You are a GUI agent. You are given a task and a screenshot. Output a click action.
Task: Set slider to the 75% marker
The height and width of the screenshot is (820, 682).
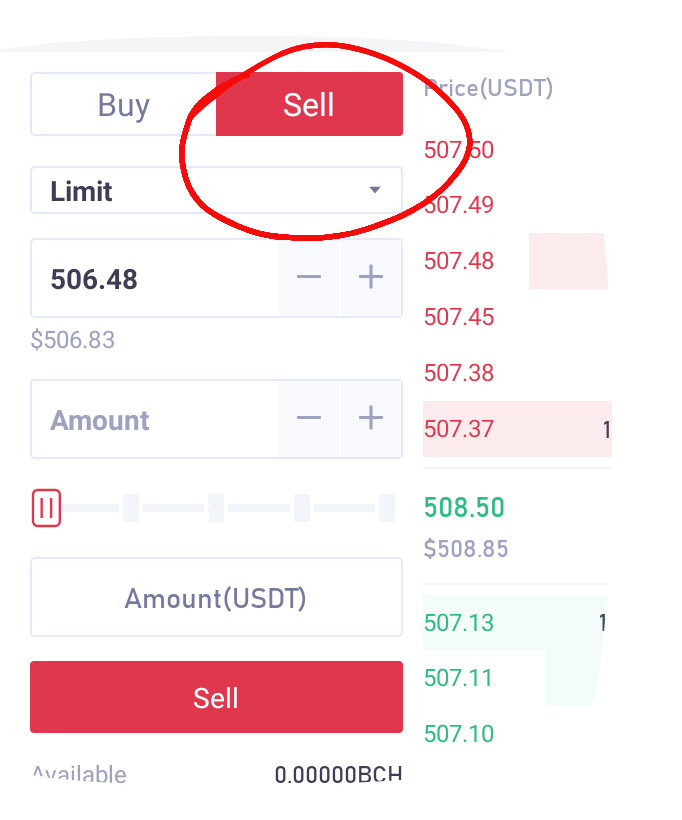[x=302, y=508]
